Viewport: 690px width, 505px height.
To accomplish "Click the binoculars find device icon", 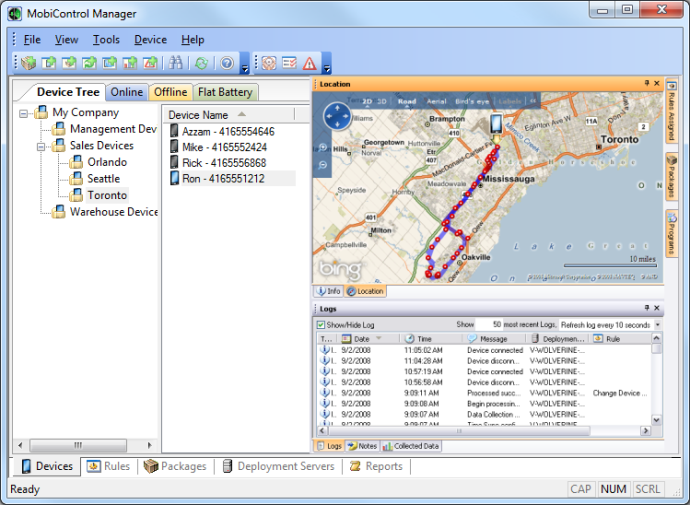I will point(175,63).
